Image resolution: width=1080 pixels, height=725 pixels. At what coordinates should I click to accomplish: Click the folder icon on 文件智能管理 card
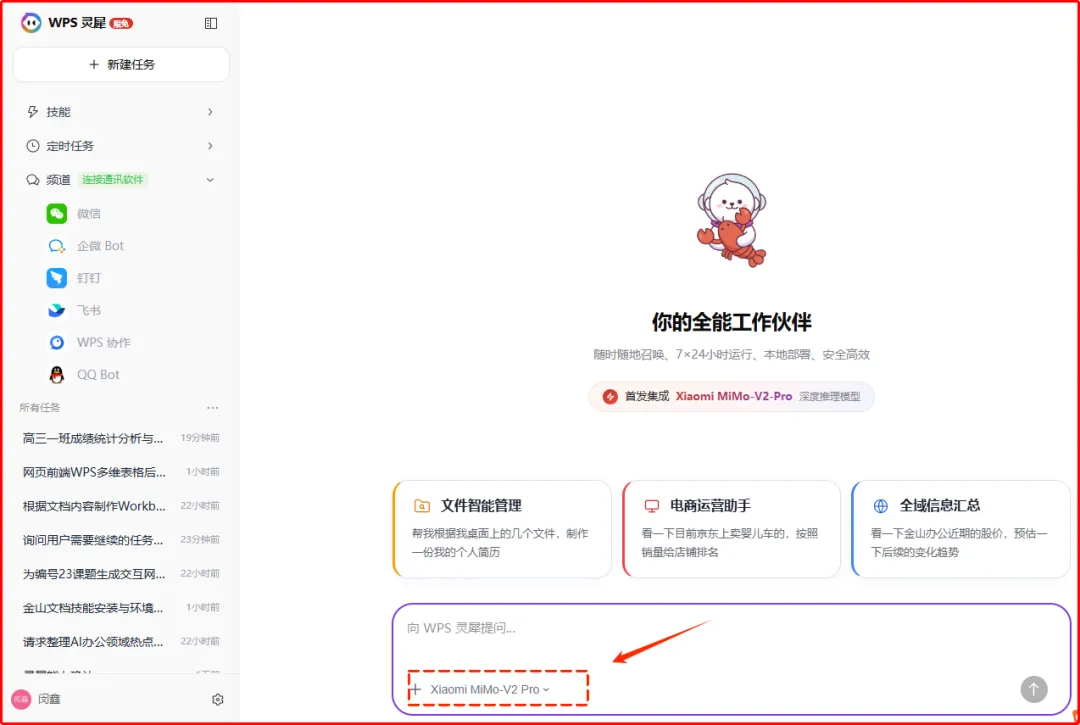[x=422, y=506]
